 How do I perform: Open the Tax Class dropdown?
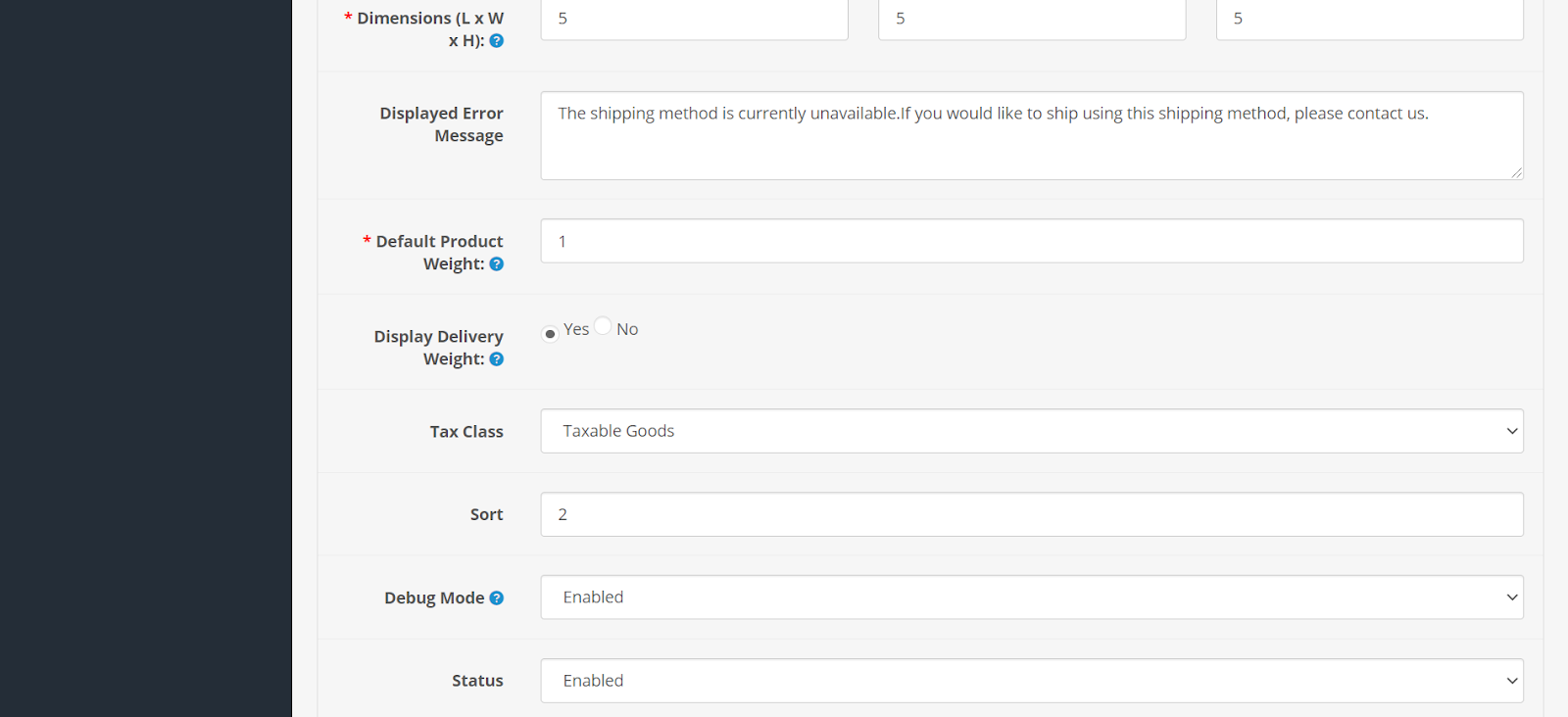[x=1032, y=431]
